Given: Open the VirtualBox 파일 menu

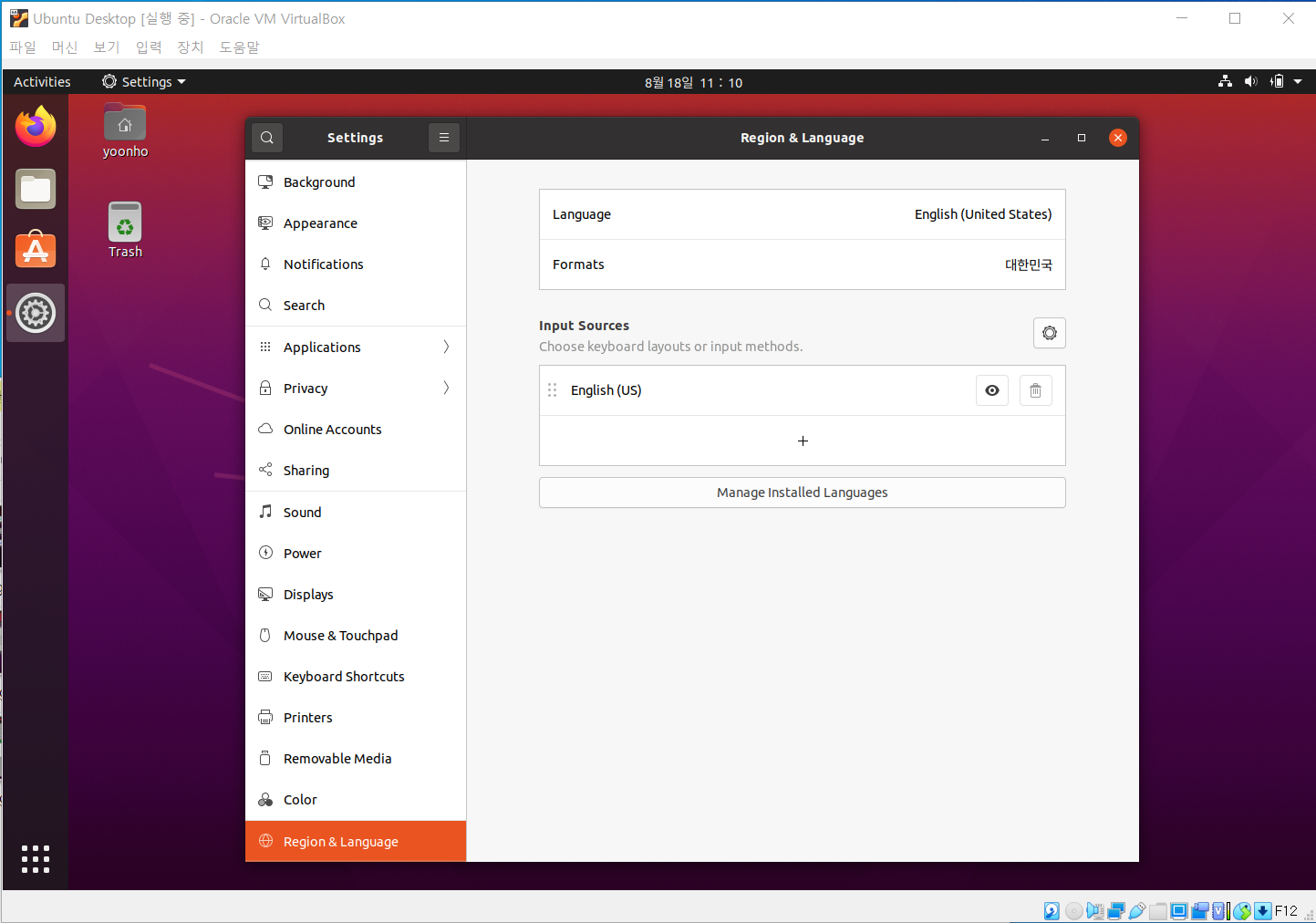Looking at the screenshot, I should pos(23,47).
